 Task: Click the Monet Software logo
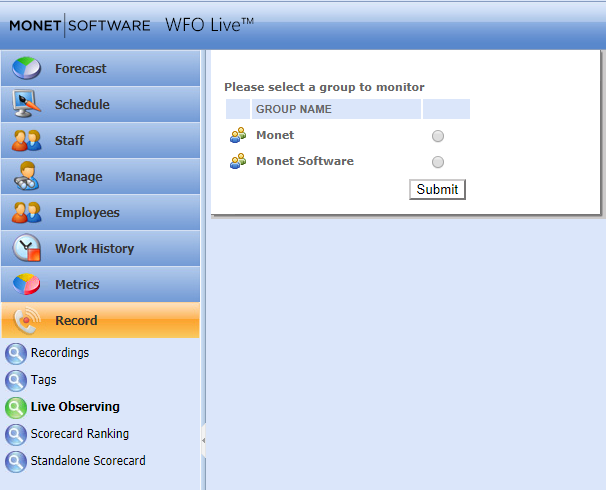click(80, 25)
